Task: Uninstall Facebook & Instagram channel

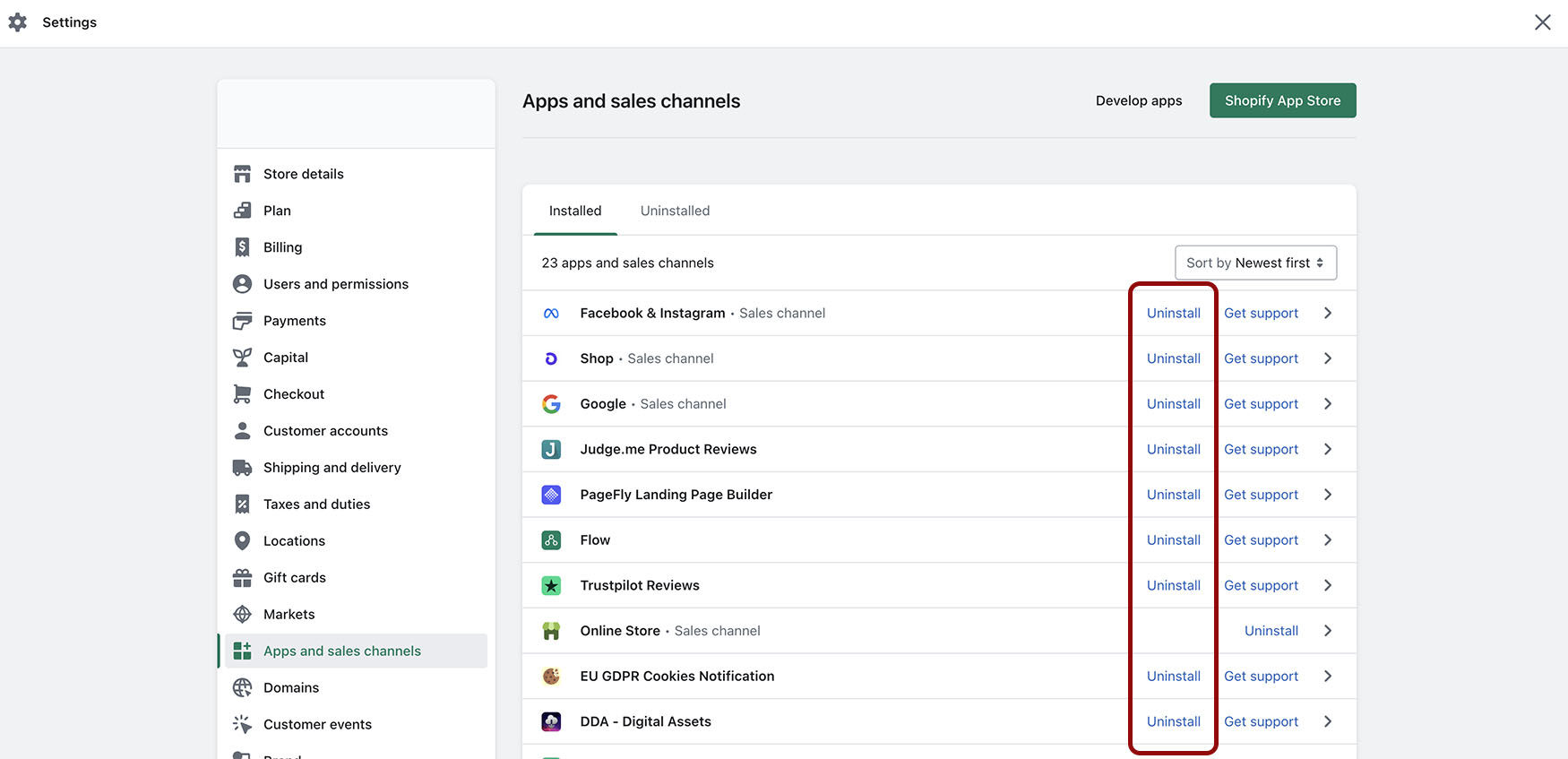Action: coord(1173,313)
